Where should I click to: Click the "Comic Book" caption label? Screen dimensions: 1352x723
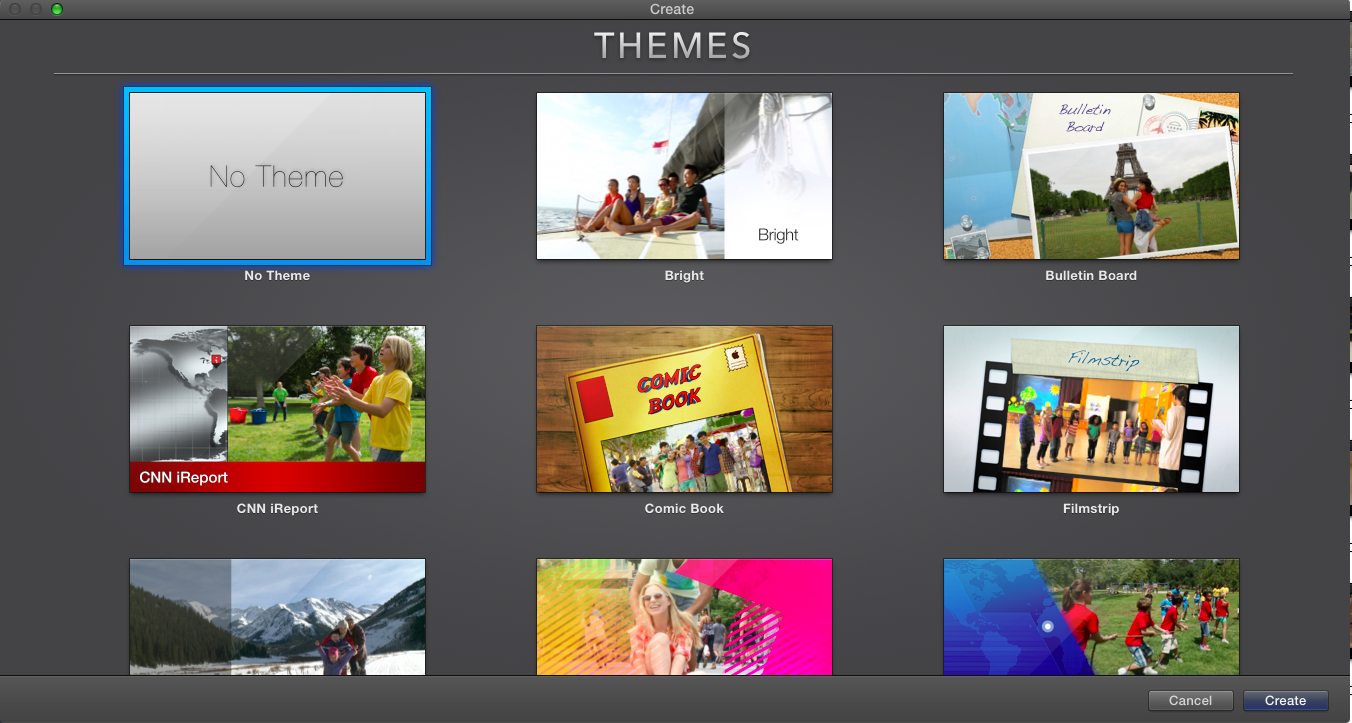[x=684, y=508]
